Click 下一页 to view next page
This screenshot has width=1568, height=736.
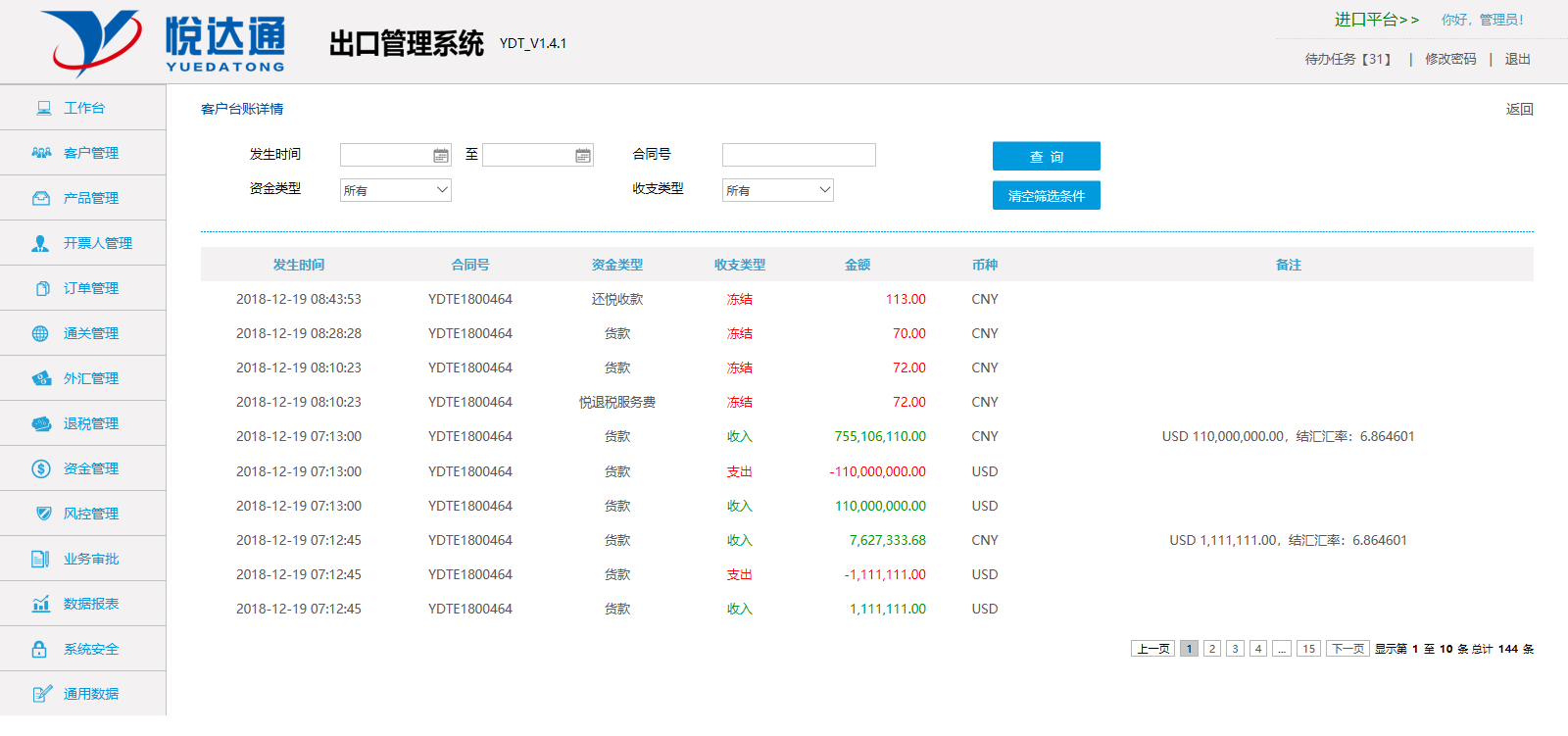coord(1347,649)
